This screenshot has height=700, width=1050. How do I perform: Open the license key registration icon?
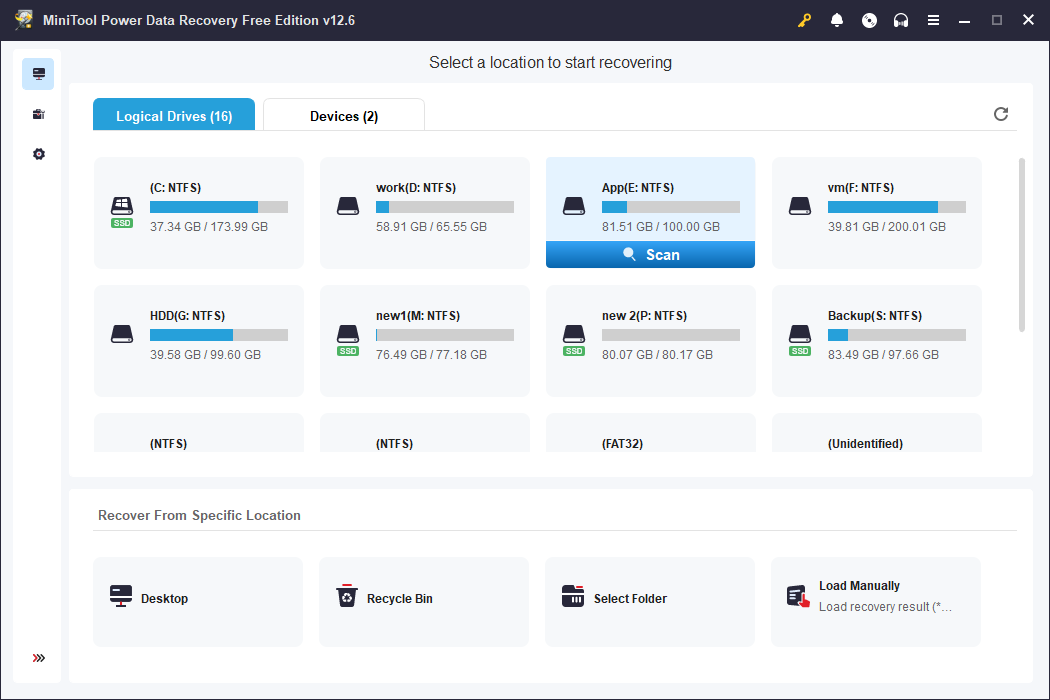click(x=804, y=19)
